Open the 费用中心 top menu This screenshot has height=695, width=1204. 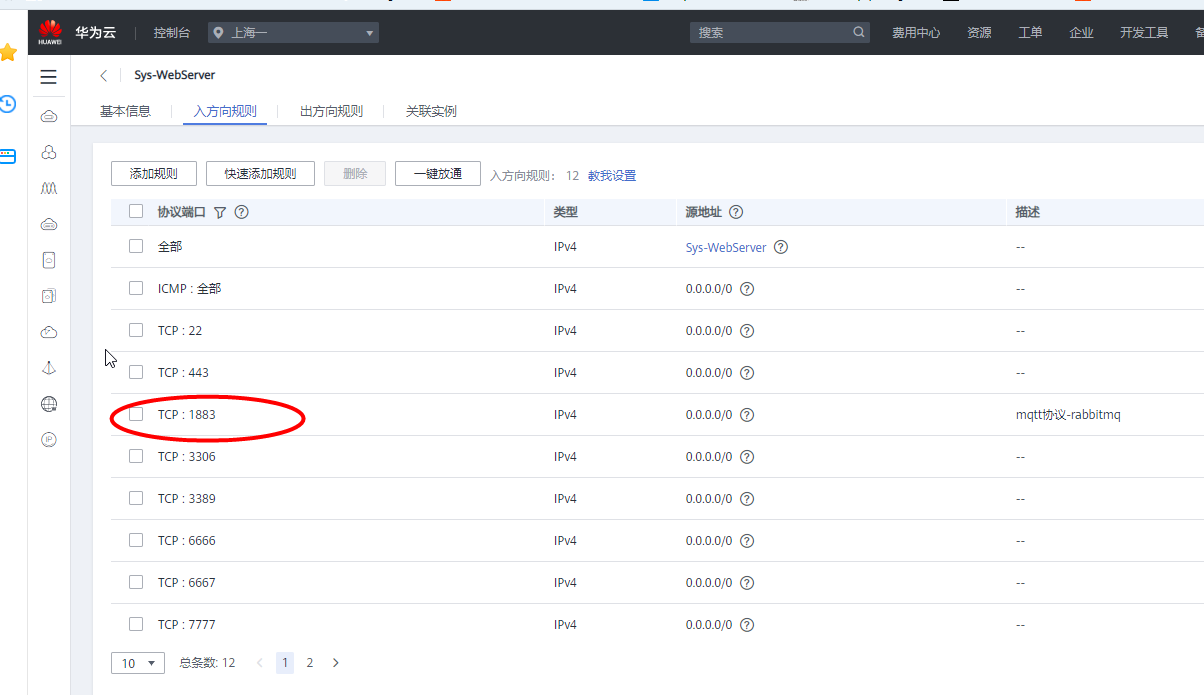916,33
